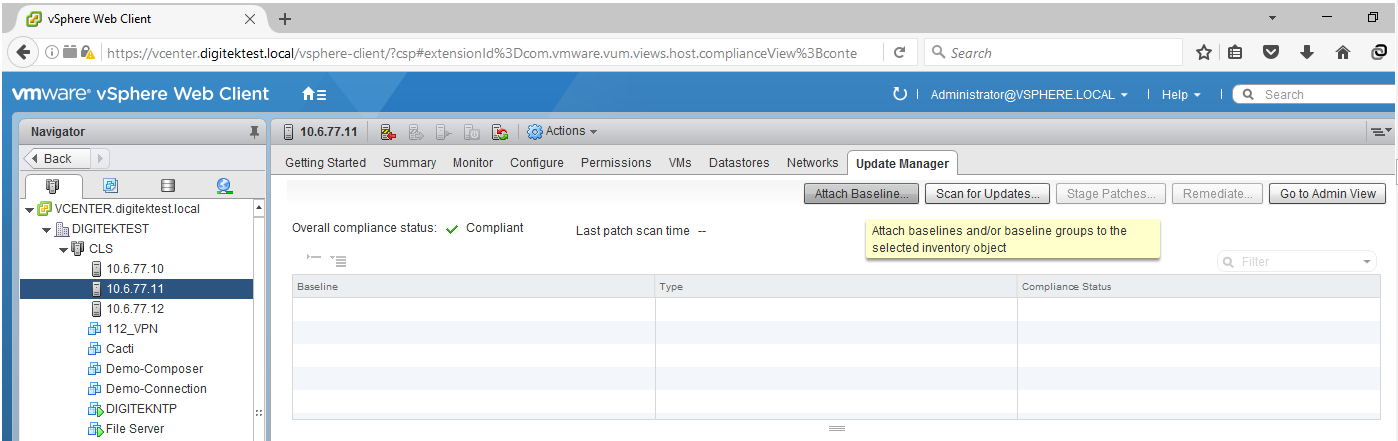The image size is (1398, 441).
Task: Sort by the Compliance Status column header
Action: tap(1198, 287)
